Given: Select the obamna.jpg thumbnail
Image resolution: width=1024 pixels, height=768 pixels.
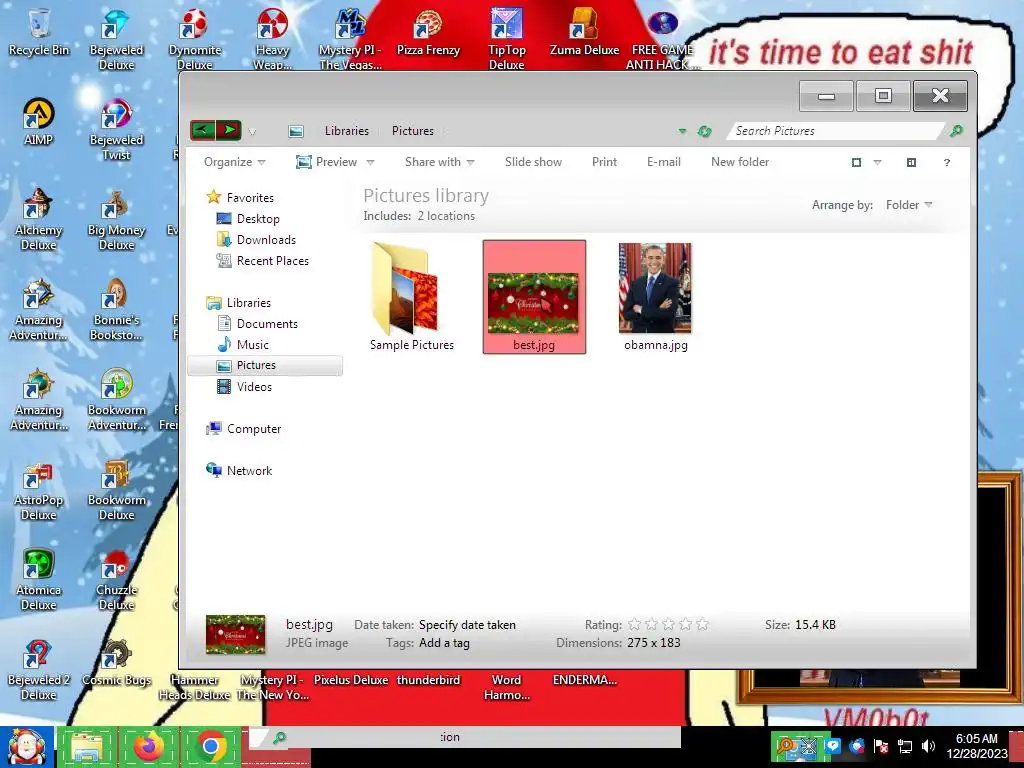Looking at the screenshot, I should click(656, 297).
